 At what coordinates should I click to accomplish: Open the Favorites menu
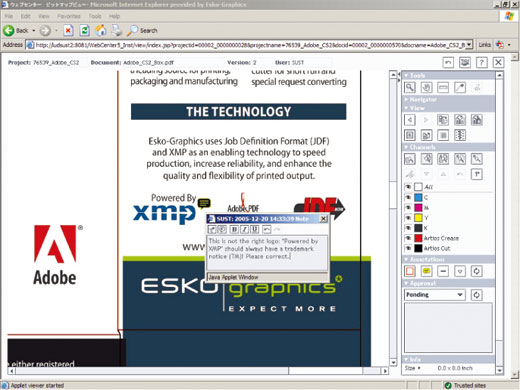[x=69, y=16]
